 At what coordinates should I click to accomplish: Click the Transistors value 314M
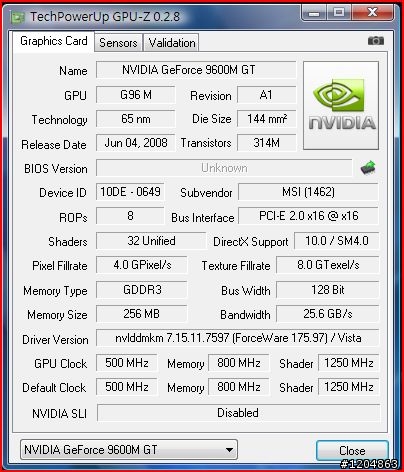coord(266,143)
